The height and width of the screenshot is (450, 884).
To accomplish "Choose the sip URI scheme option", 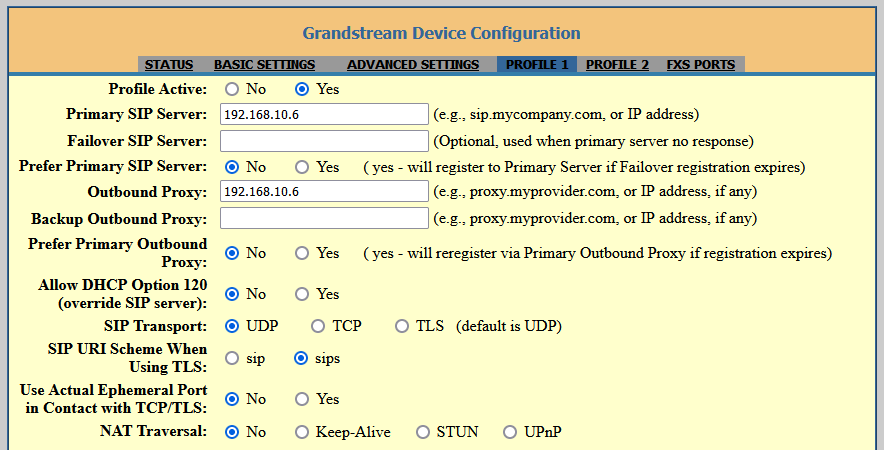I will tap(232, 358).
